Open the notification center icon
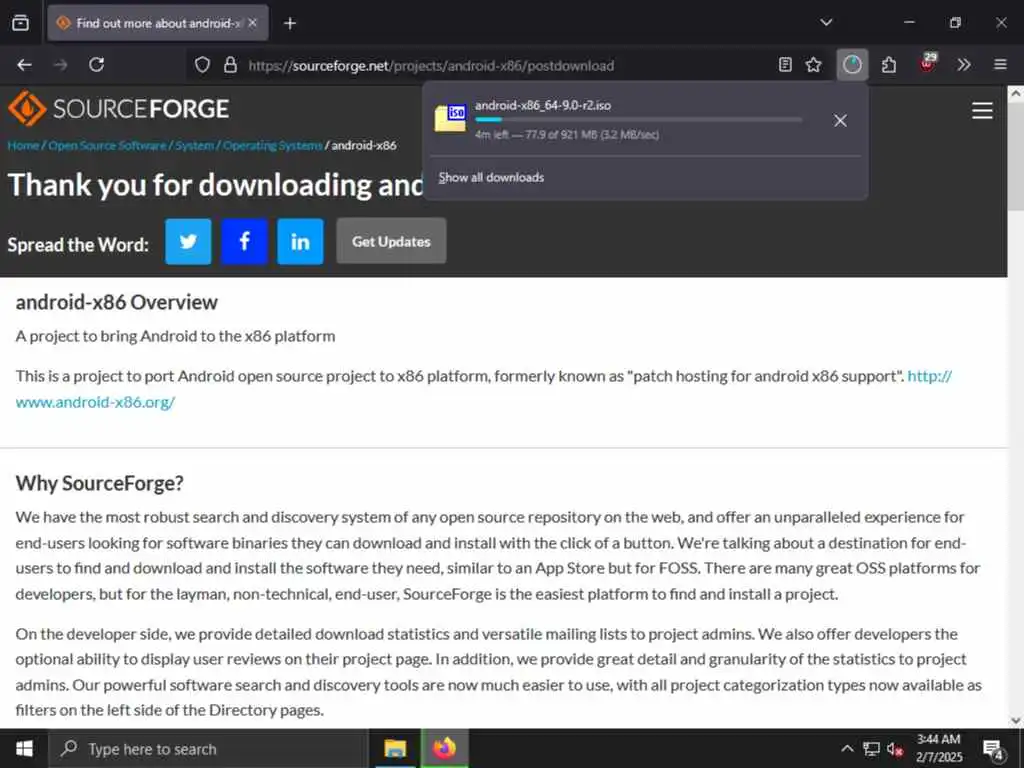The image size is (1024, 768). coord(993,749)
